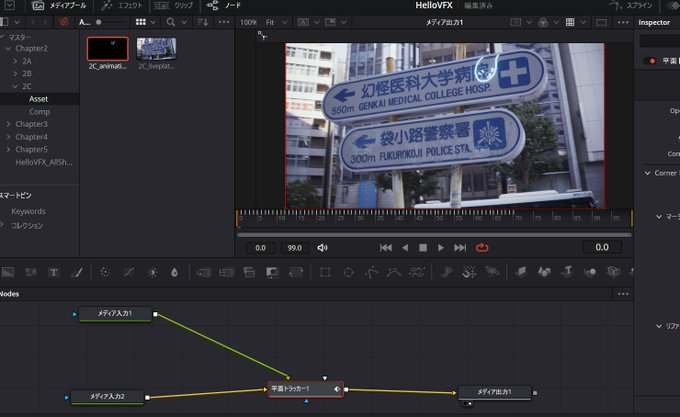Add a Camera 3D node
This screenshot has height=417, width=680.
(613, 272)
